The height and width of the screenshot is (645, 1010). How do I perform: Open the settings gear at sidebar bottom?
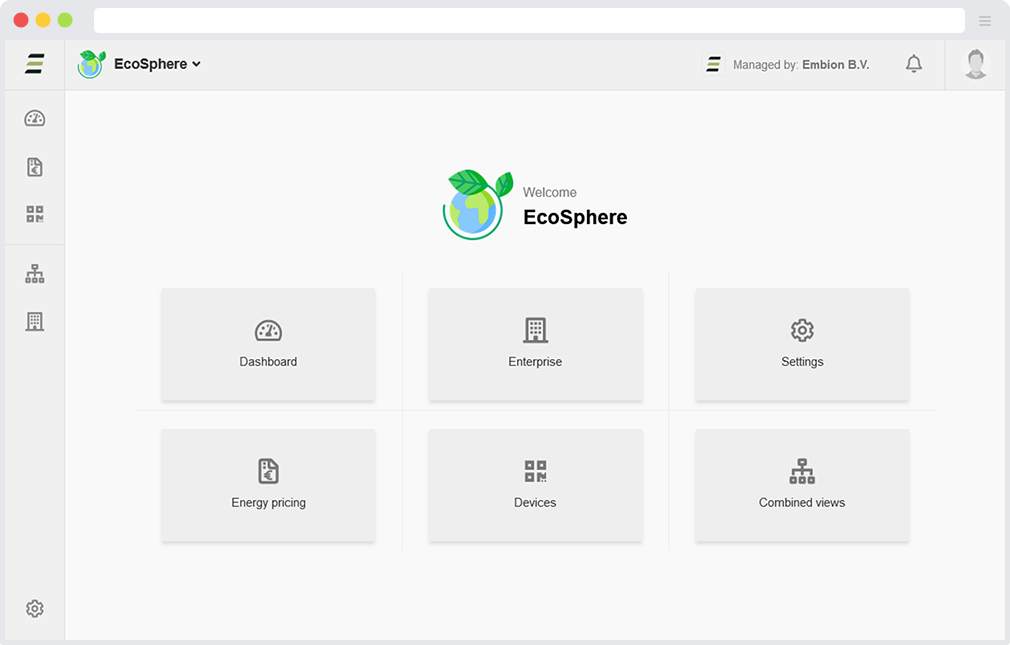35,609
